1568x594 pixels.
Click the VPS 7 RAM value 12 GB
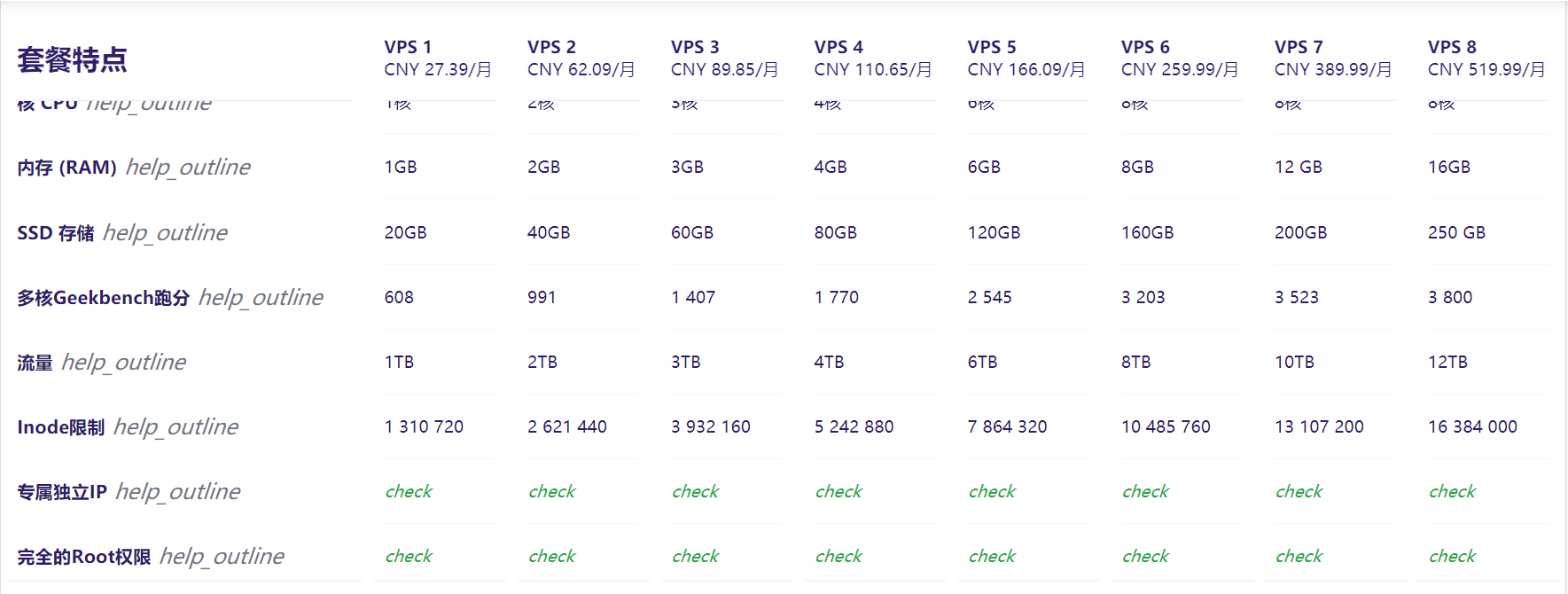point(1298,167)
